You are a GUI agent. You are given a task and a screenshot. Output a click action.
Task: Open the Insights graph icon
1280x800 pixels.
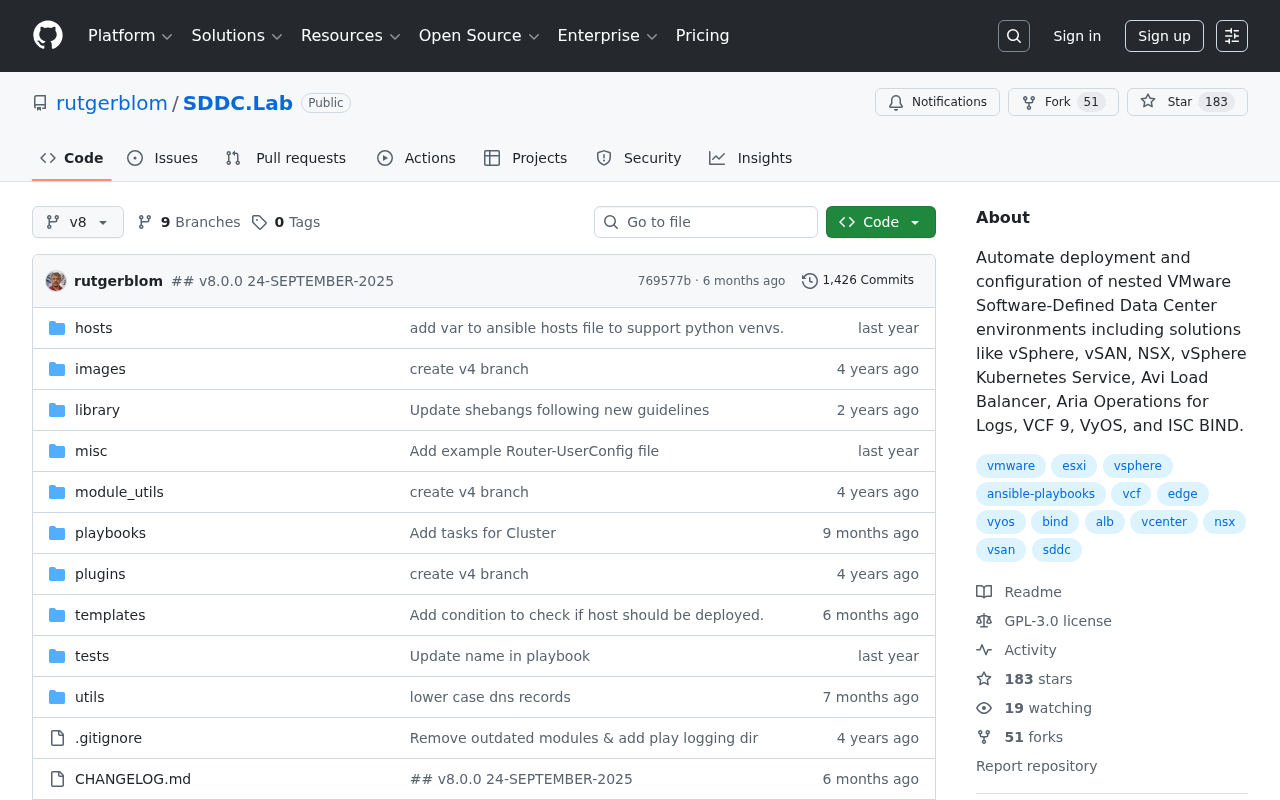click(716, 158)
